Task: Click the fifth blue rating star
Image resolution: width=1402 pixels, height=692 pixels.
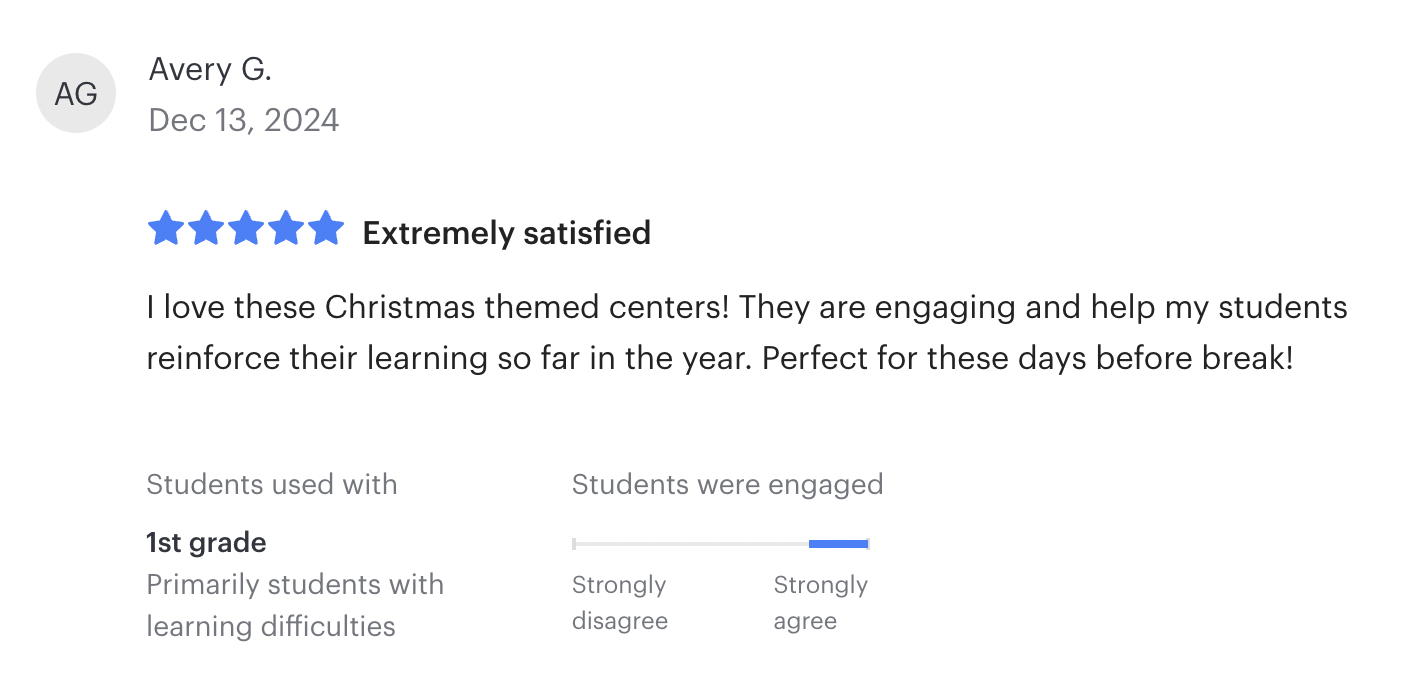Action: point(326,229)
